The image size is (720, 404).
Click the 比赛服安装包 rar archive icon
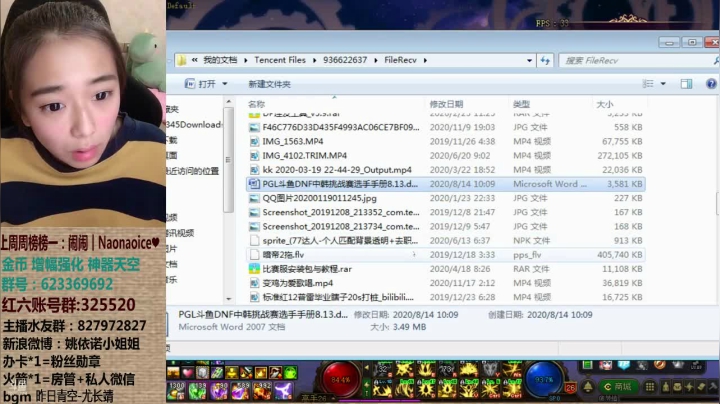click(x=254, y=269)
